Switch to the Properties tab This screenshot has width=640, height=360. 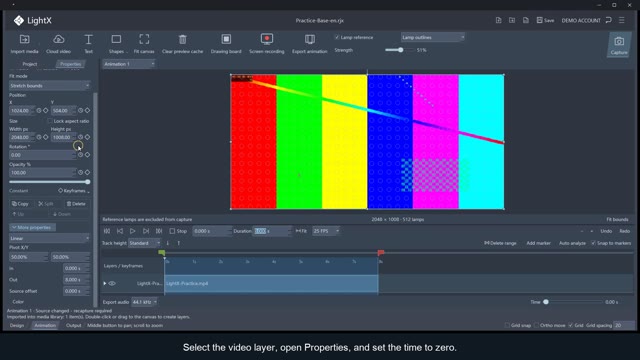click(70, 64)
